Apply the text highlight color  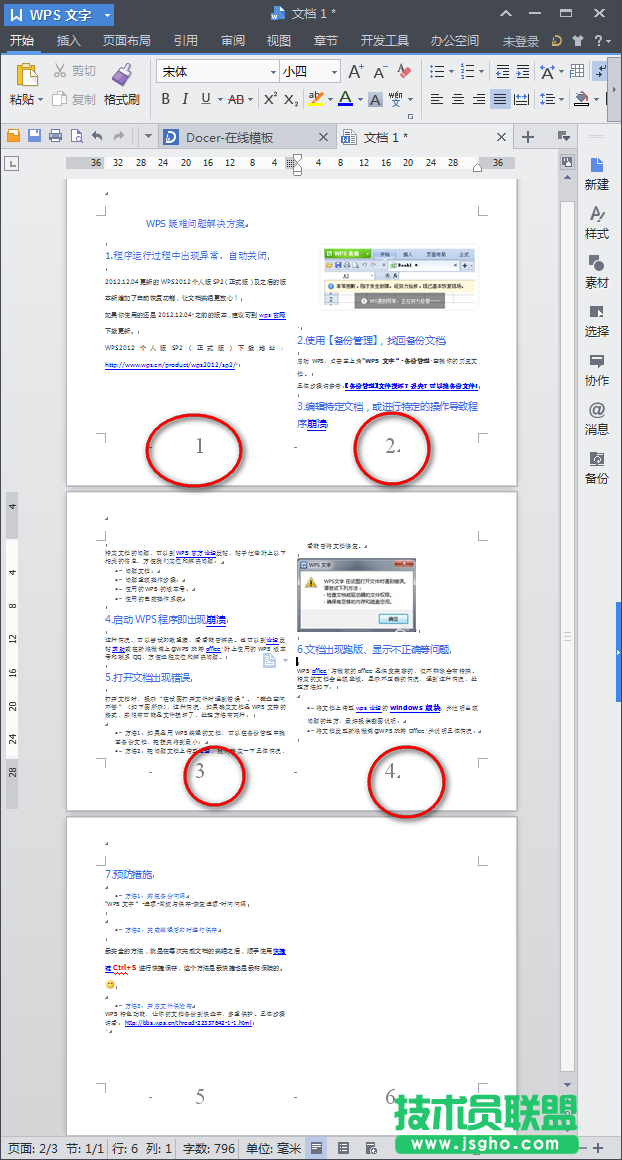pos(316,99)
